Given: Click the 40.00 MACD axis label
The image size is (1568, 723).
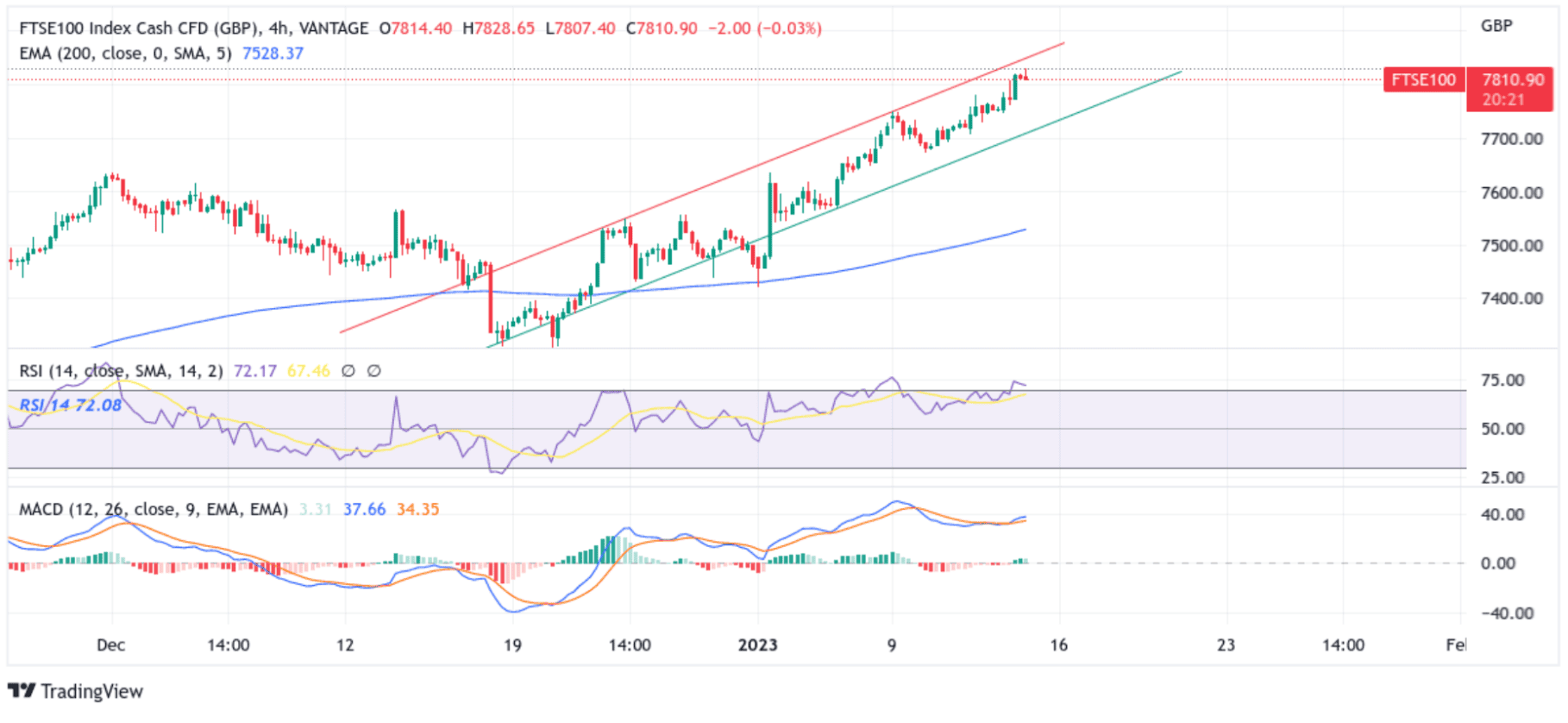Looking at the screenshot, I should [x=1502, y=515].
